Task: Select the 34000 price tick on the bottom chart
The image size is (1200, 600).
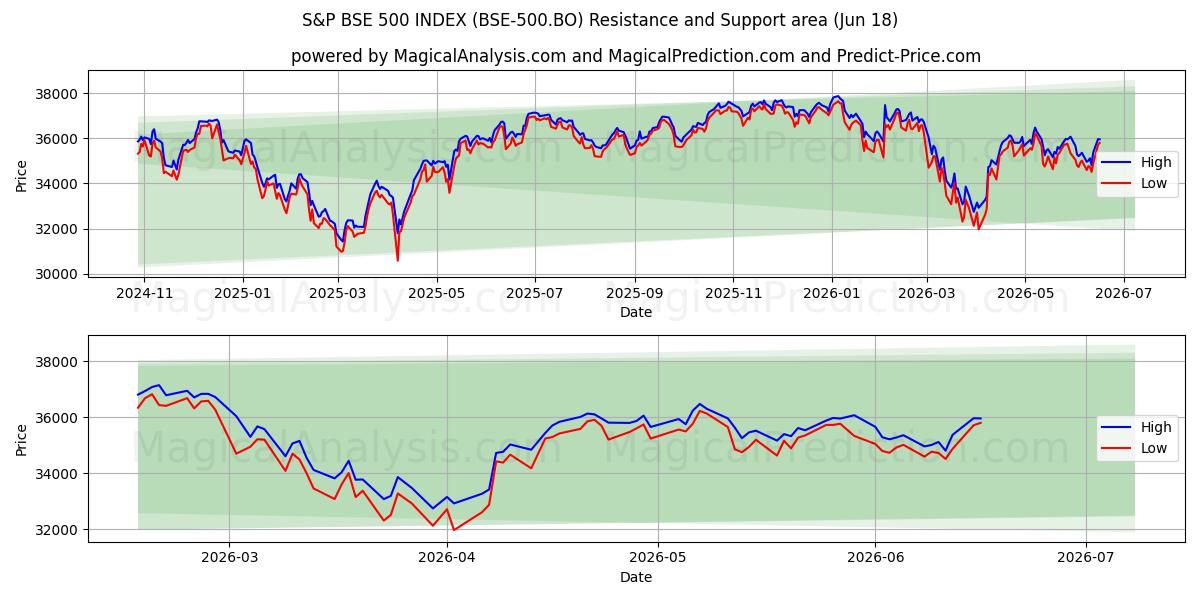Action: (x=58, y=474)
